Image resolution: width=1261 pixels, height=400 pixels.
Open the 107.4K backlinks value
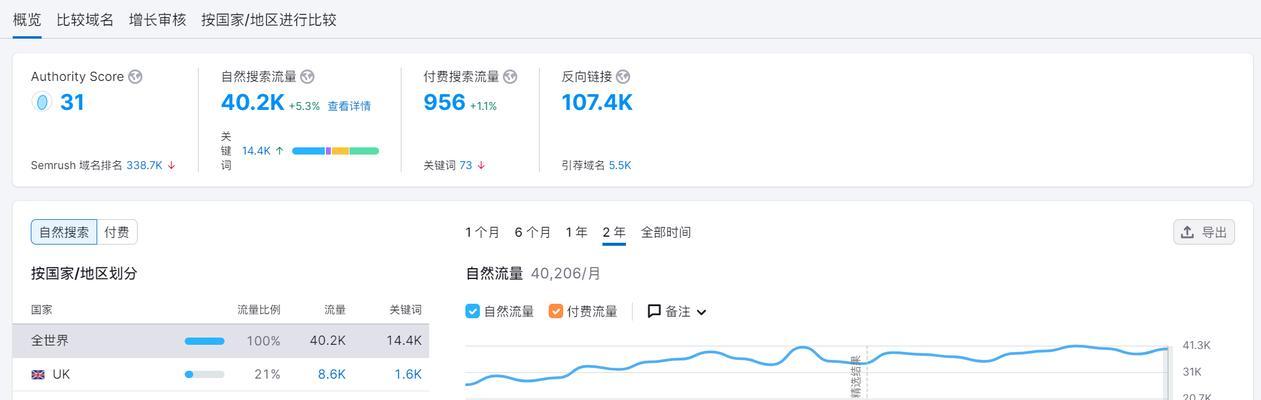[597, 102]
